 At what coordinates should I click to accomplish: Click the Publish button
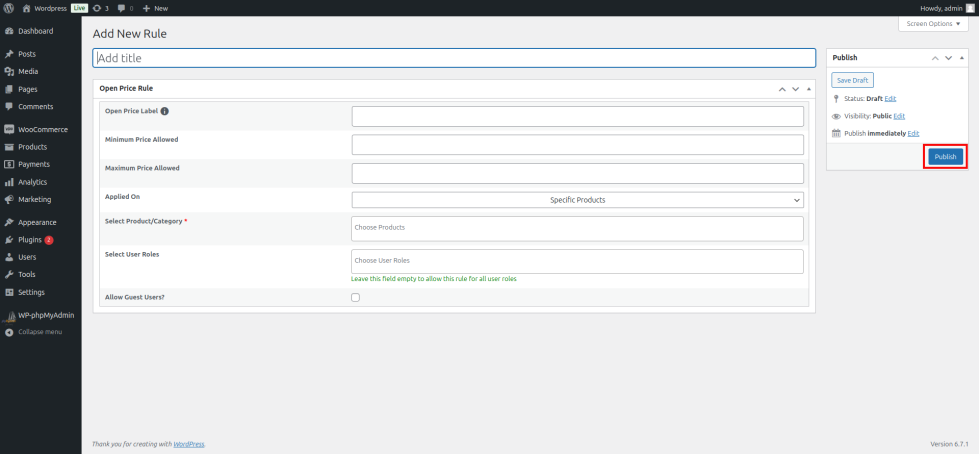945,157
